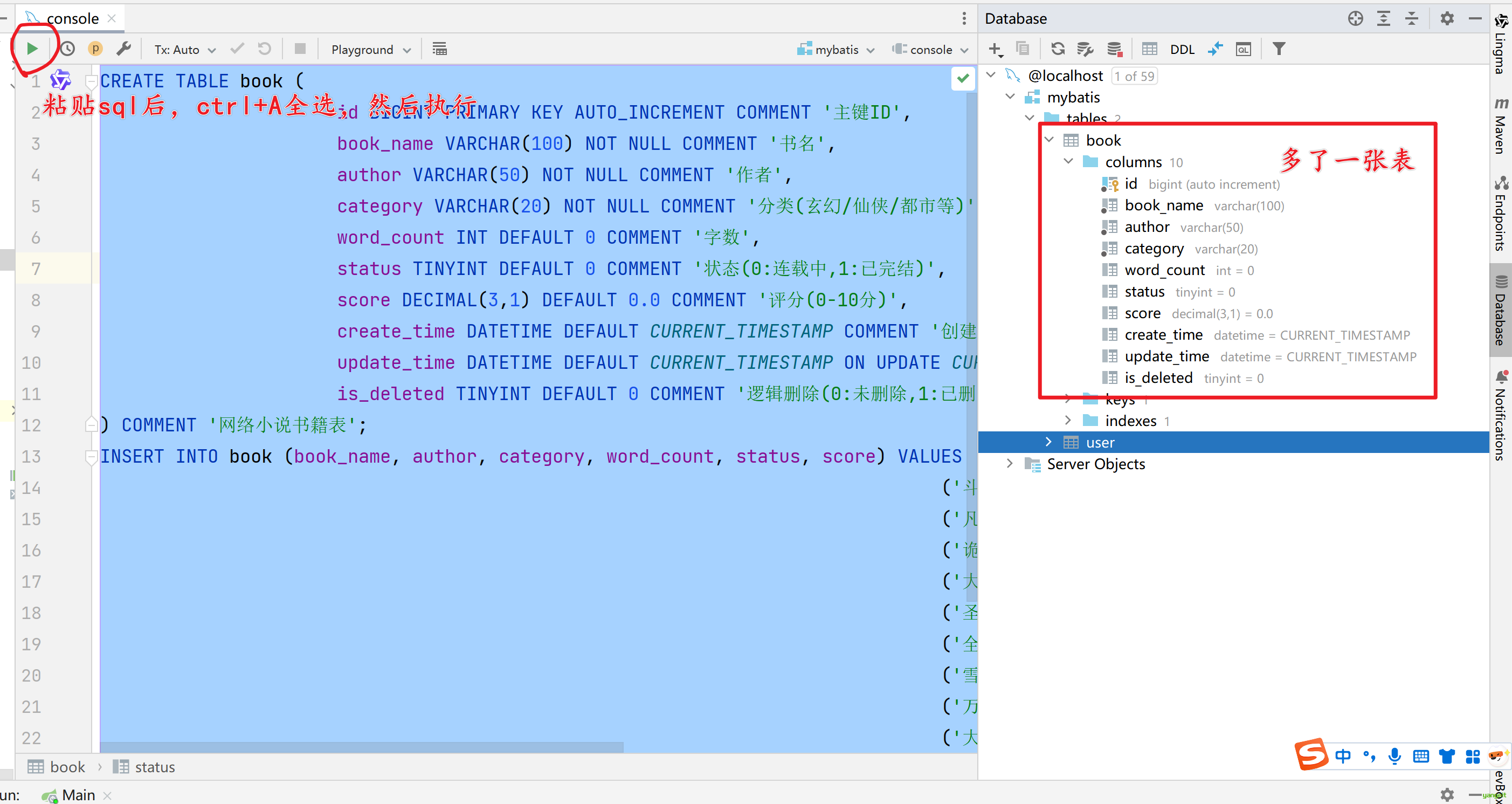Viewport: 1512px width, 804px height.
Task: Open the console session dropdown
Action: click(x=930, y=49)
